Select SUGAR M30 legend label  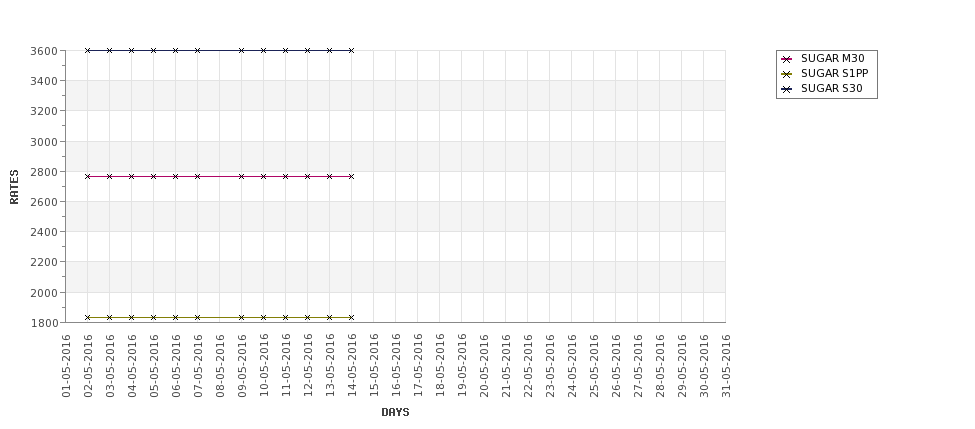click(832, 58)
